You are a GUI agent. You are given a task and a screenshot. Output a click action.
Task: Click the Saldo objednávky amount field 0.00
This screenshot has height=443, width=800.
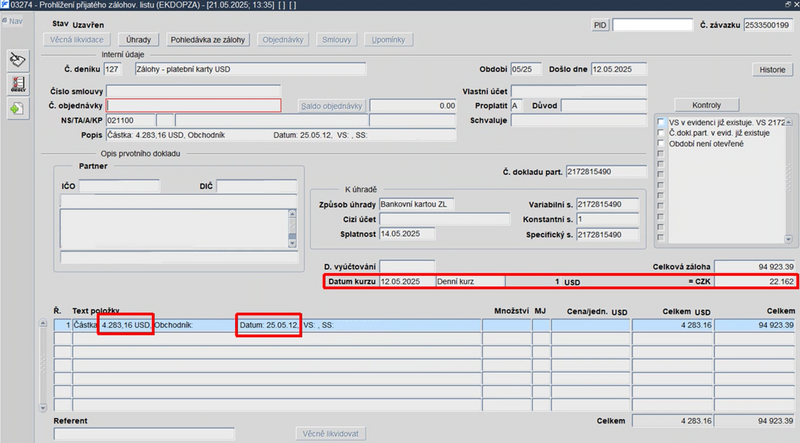[413, 106]
